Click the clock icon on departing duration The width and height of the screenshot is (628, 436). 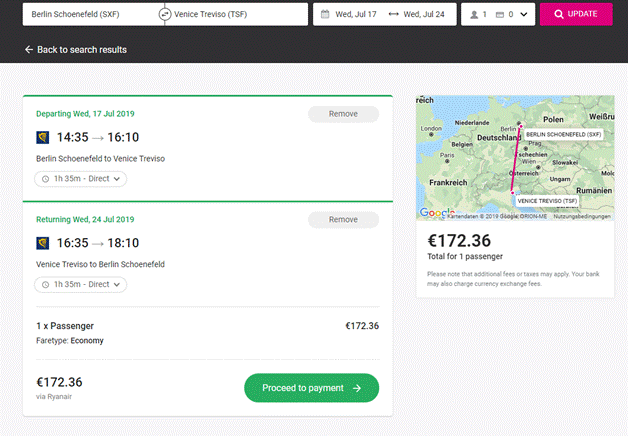[46, 179]
